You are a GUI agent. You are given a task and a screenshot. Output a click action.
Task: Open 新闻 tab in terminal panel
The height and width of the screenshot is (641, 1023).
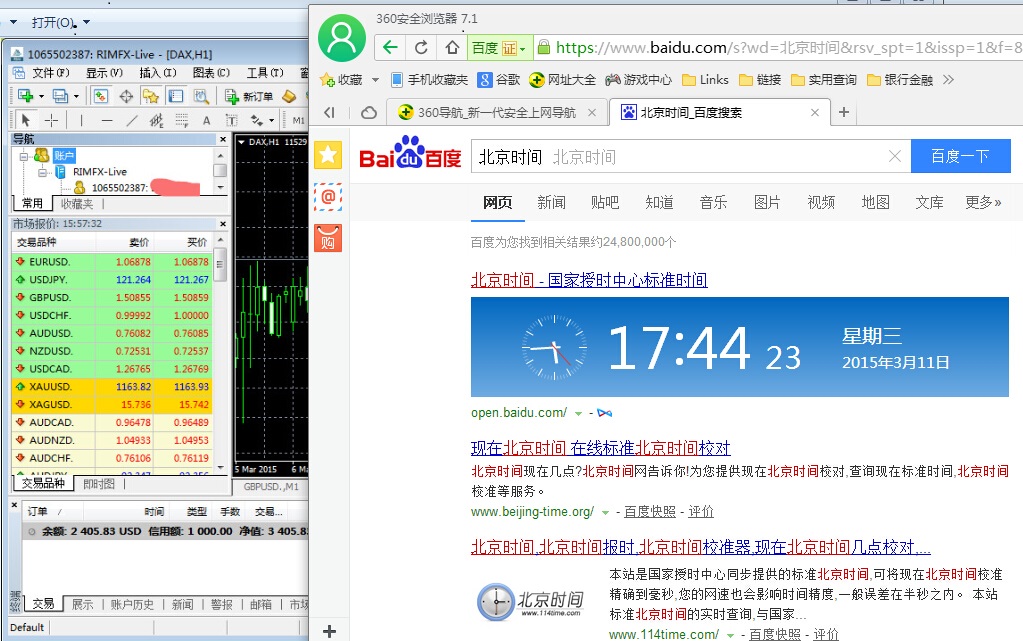[x=183, y=604]
